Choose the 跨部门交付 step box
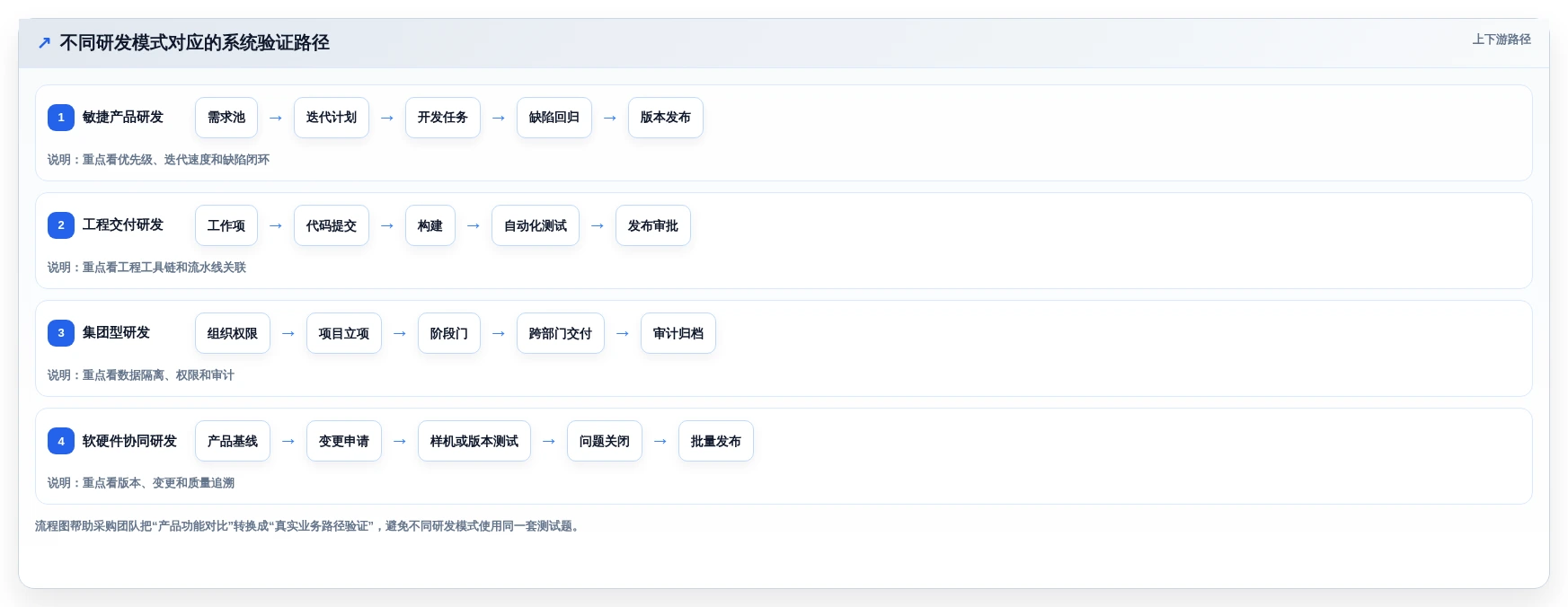 [x=561, y=333]
